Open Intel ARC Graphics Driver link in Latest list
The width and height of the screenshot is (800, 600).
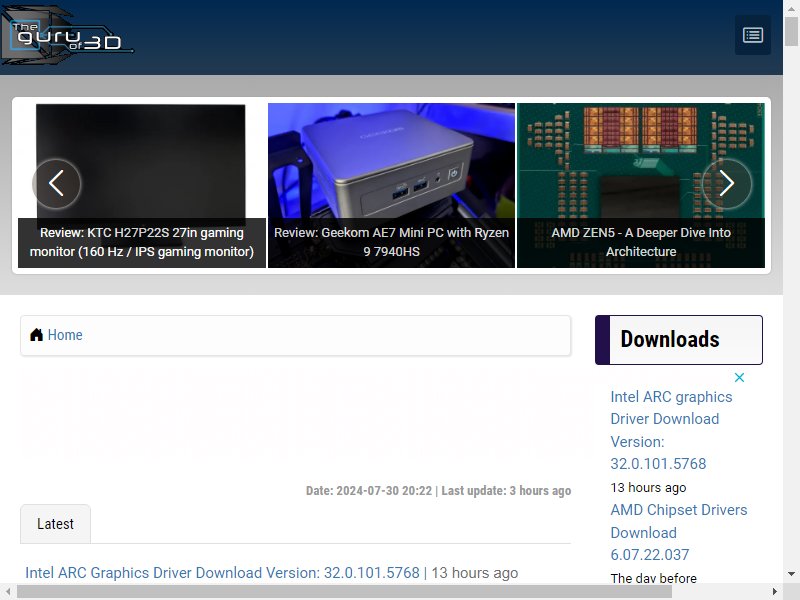(222, 572)
